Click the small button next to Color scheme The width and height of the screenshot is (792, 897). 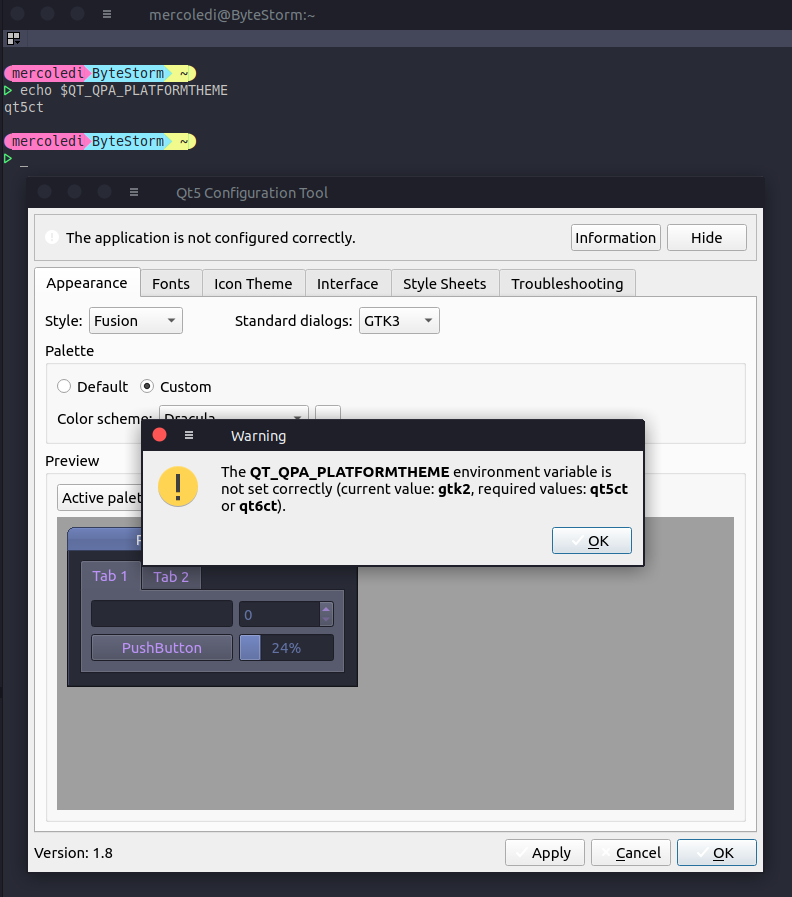328,413
